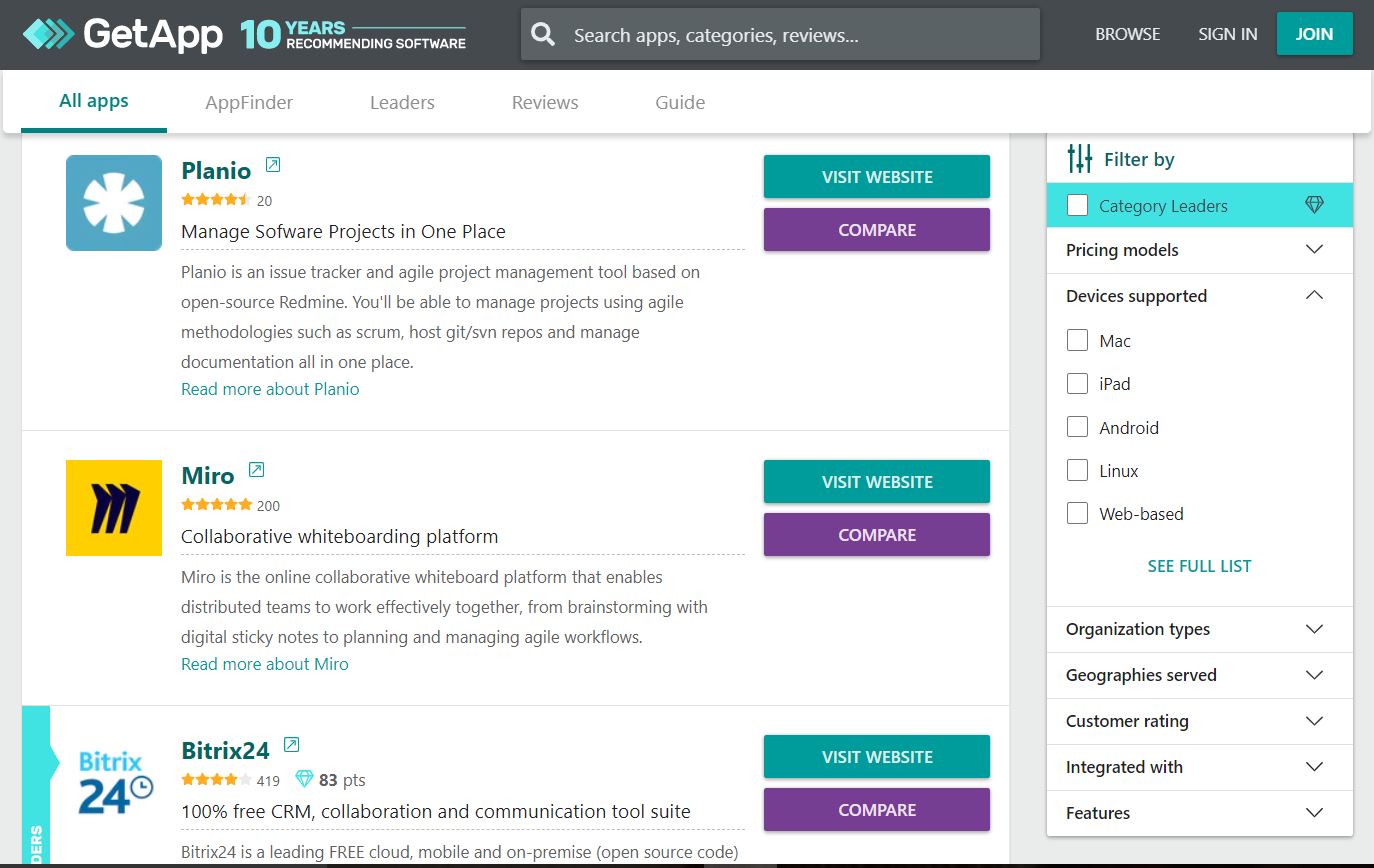Screen dimensions: 1374x868
Task: Open Miro external link icon
Action: 256,470
